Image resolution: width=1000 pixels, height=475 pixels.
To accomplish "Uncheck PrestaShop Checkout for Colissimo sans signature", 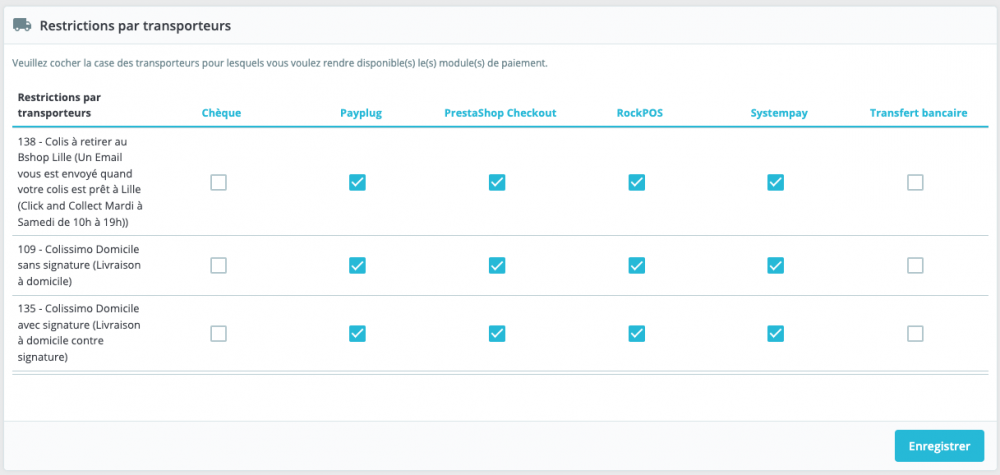I will (x=497, y=265).
